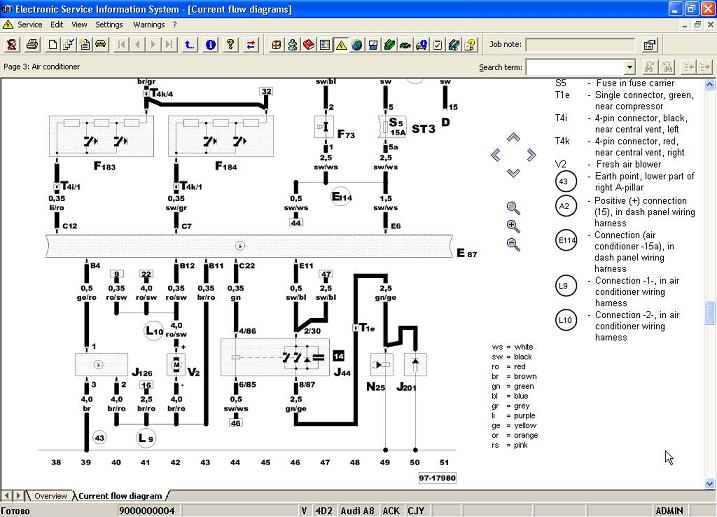Expand the Search term dropdown
Viewport: 717px width, 517px height.
(627, 67)
